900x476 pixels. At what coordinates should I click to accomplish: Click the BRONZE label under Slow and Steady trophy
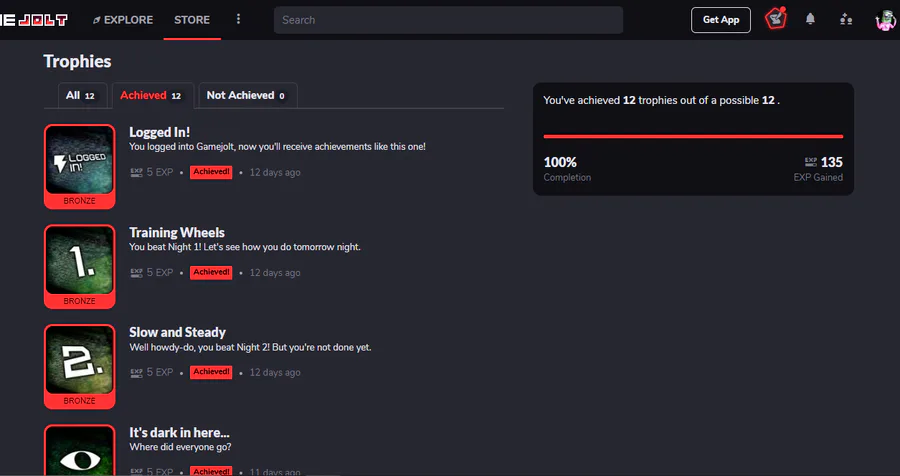pos(79,401)
